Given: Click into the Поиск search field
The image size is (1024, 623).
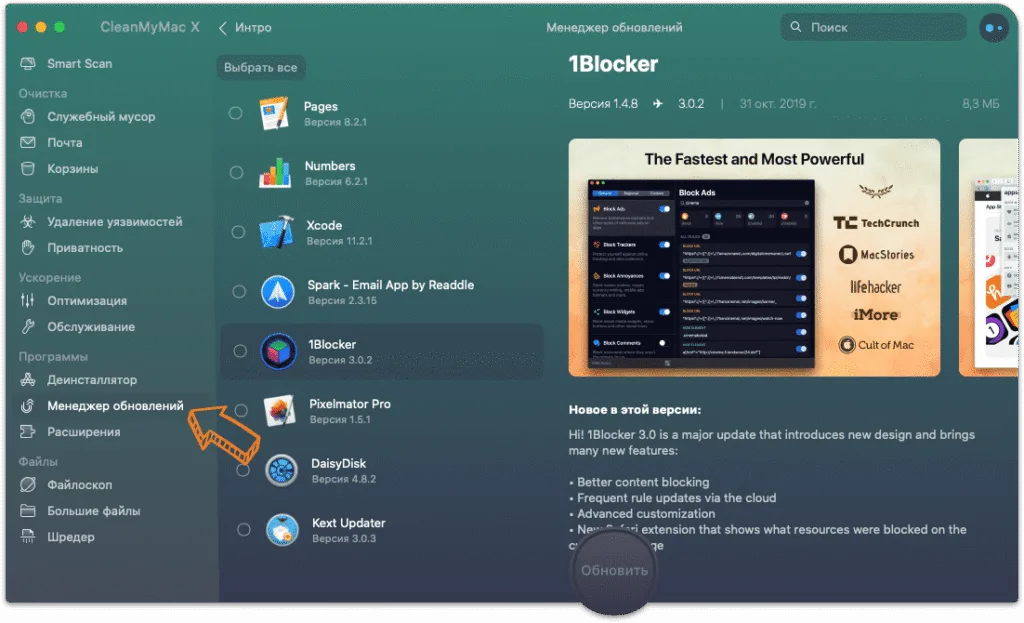Looking at the screenshot, I should coord(873,27).
